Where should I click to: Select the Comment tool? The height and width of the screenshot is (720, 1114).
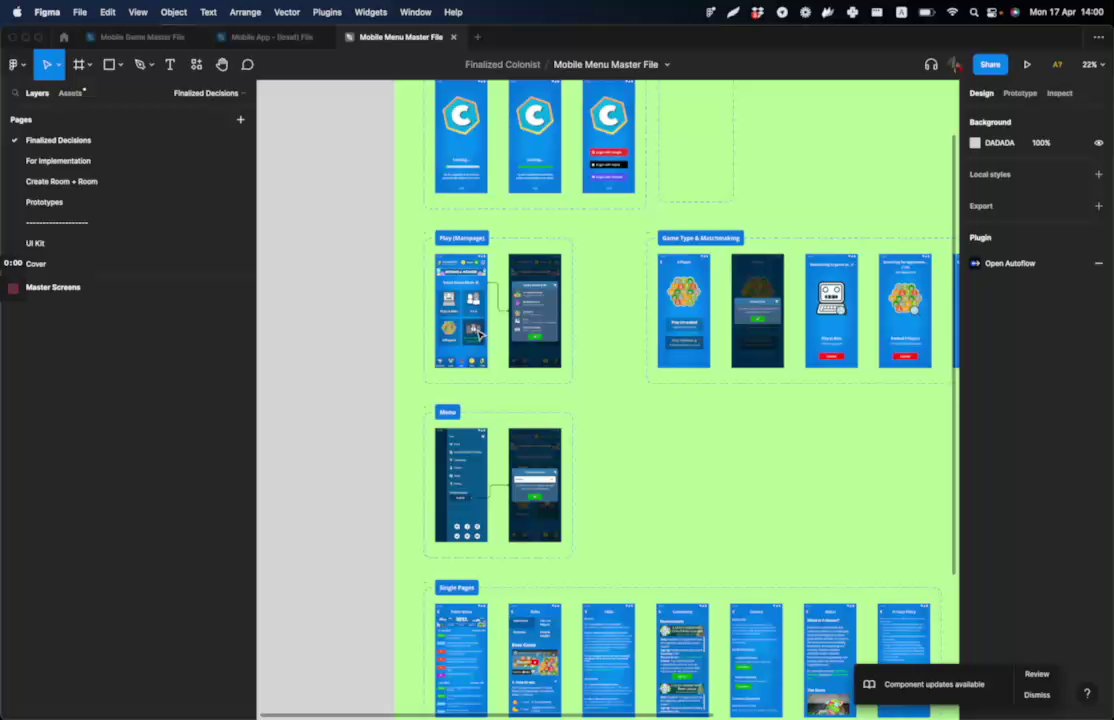[x=247, y=65]
